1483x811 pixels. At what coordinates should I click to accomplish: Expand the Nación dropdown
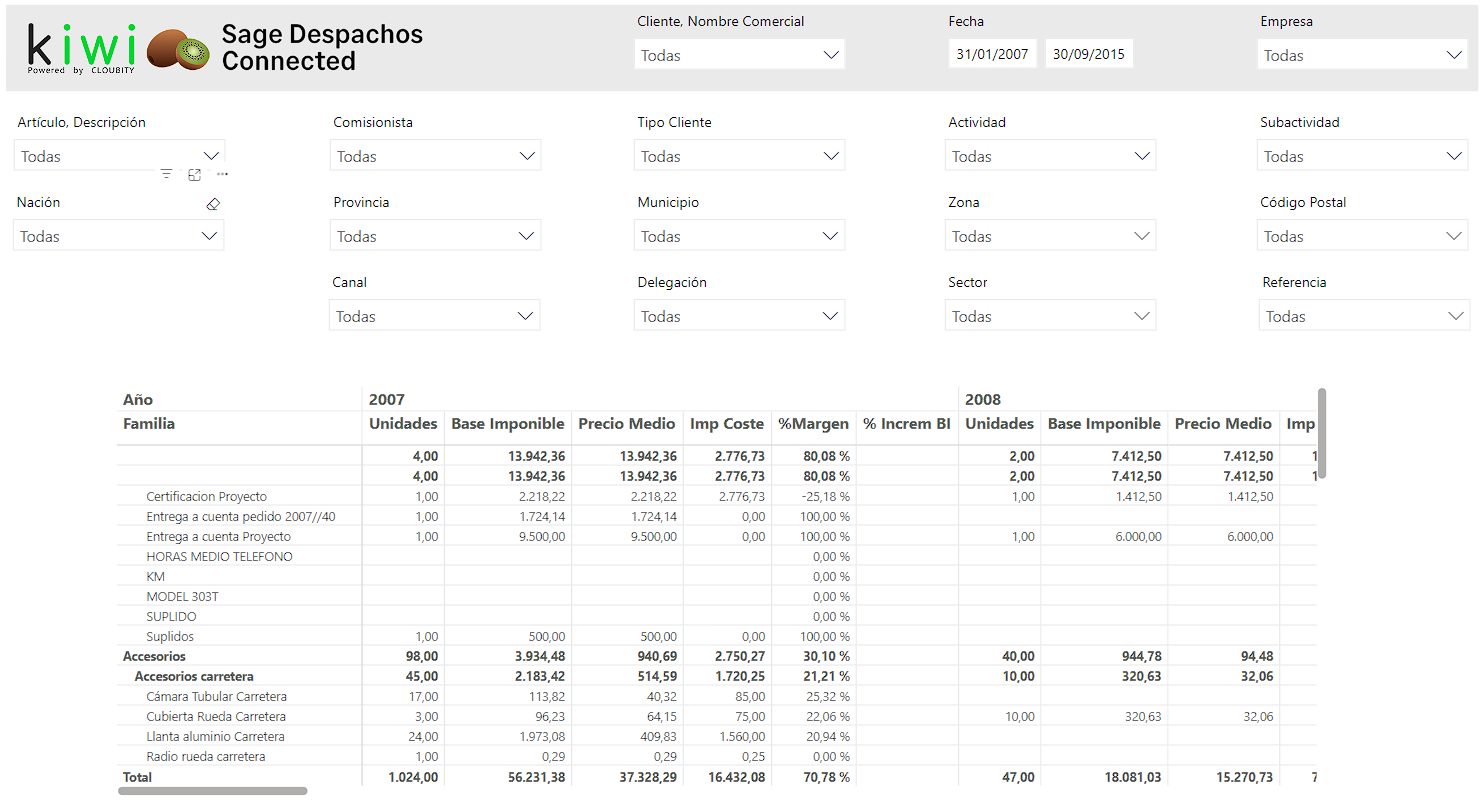119,236
